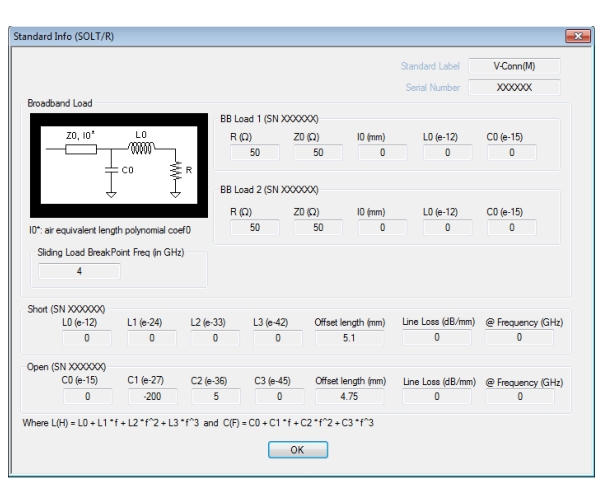The width and height of the screenshot is (605, 483).
Task: Click Short L0 (e-12) field
Action: pyautogui.click(x=87, y=338)
